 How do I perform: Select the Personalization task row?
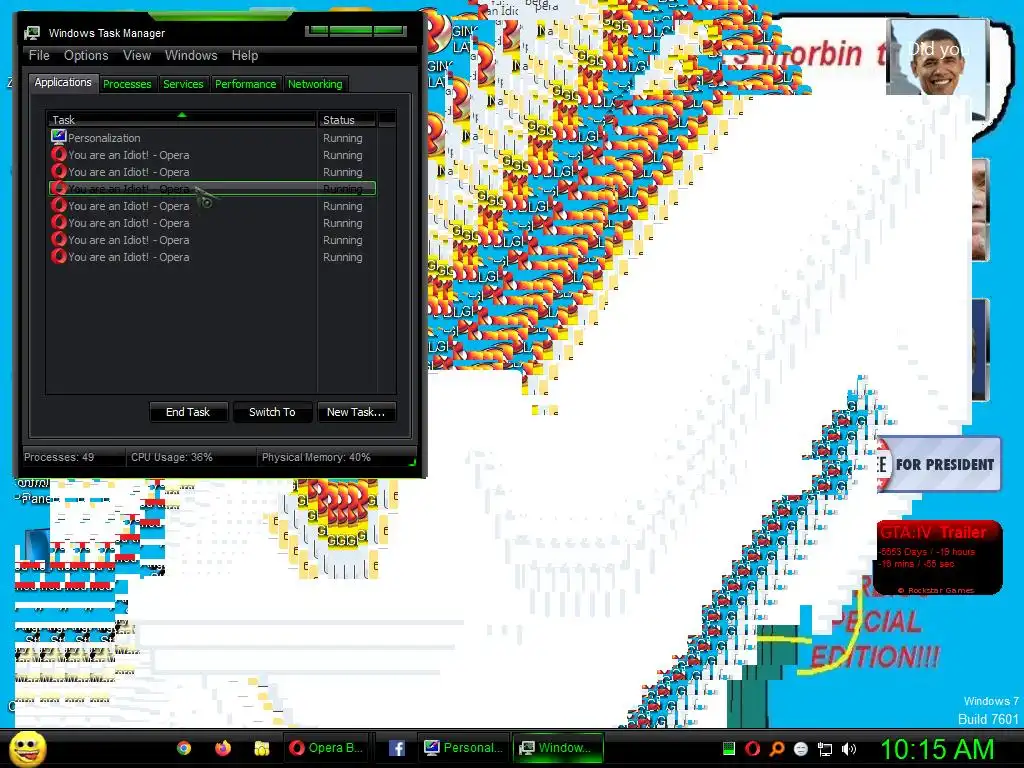tap(212, 138)
